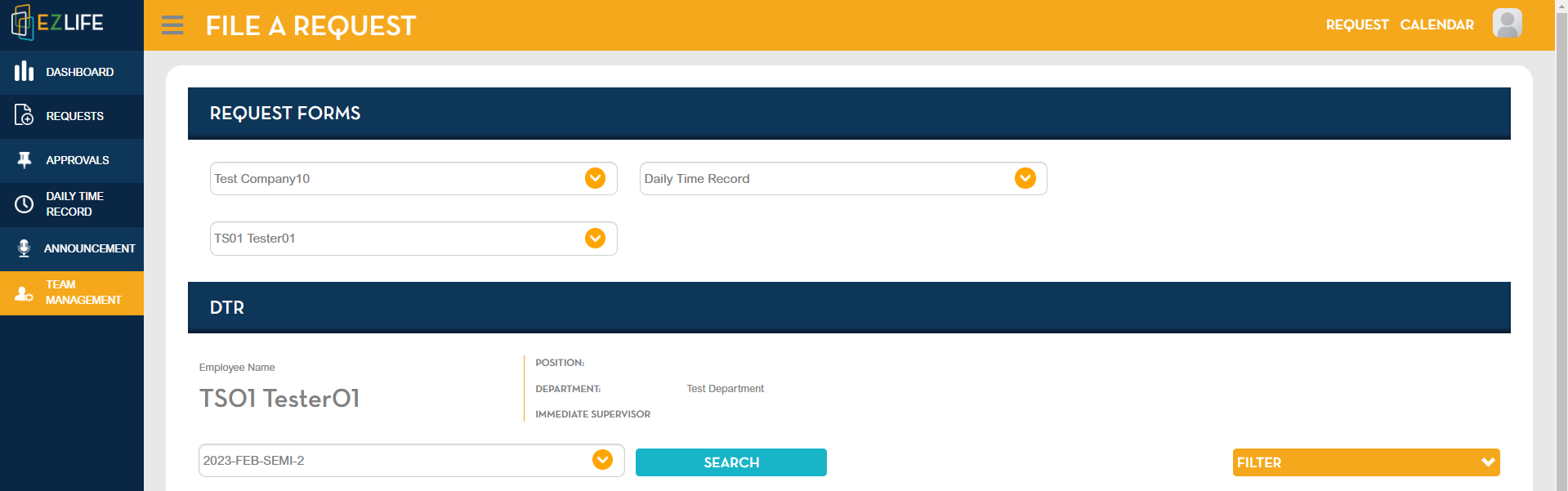1568x491 pixels.
Task: Open the Test Company10 dropdown
Action: point(413,178)
